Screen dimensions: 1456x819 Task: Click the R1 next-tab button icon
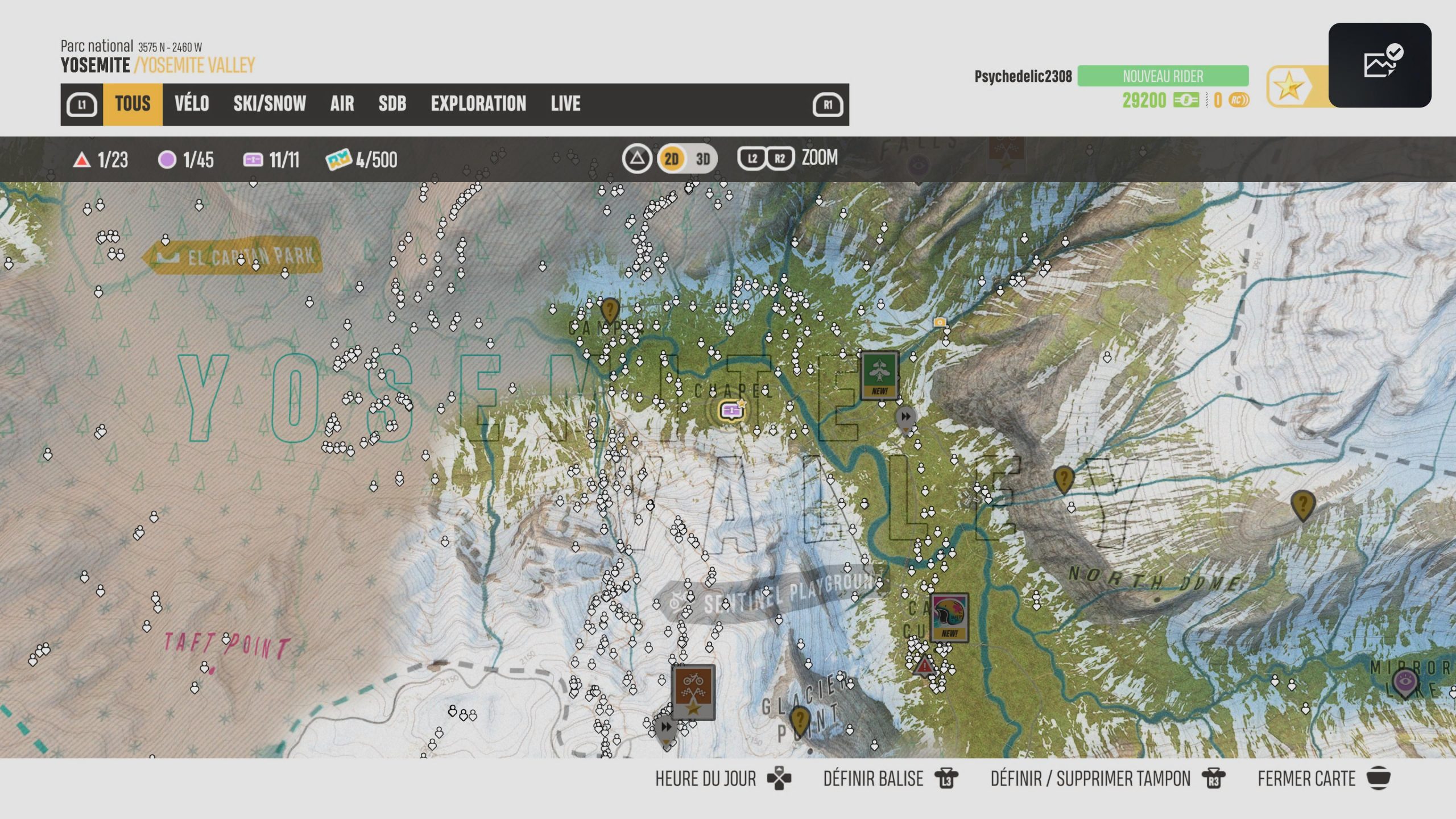[828, 105]
